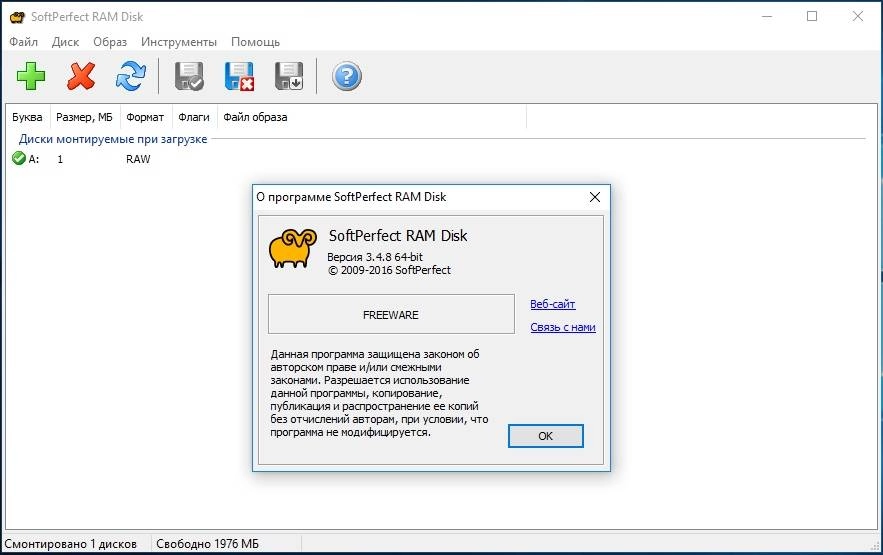This screenshot has width=883, height=555.
Task: Close the О программе dialog
Action: pos(595,197)
